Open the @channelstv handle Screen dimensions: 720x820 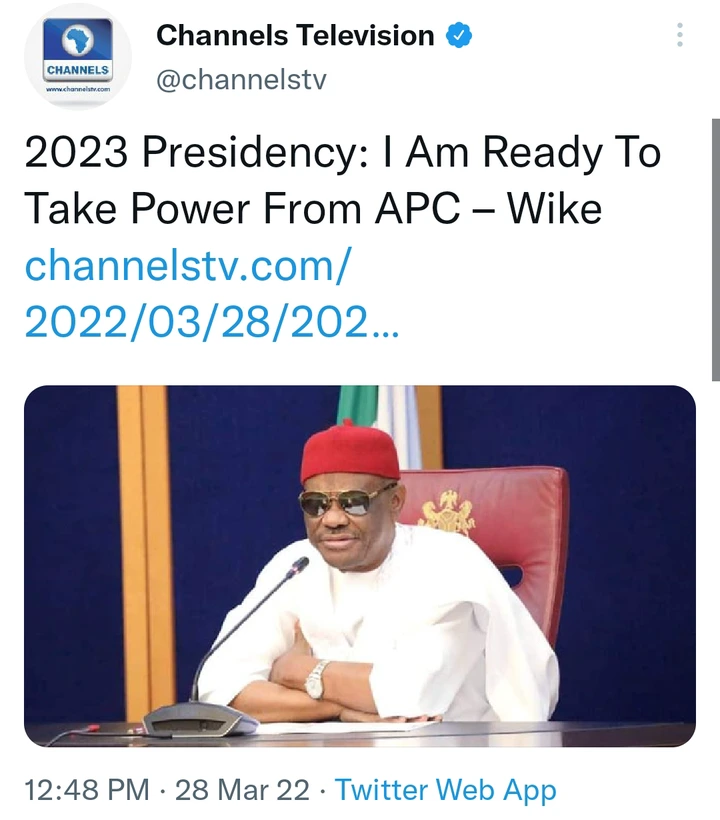coord(241,79)
